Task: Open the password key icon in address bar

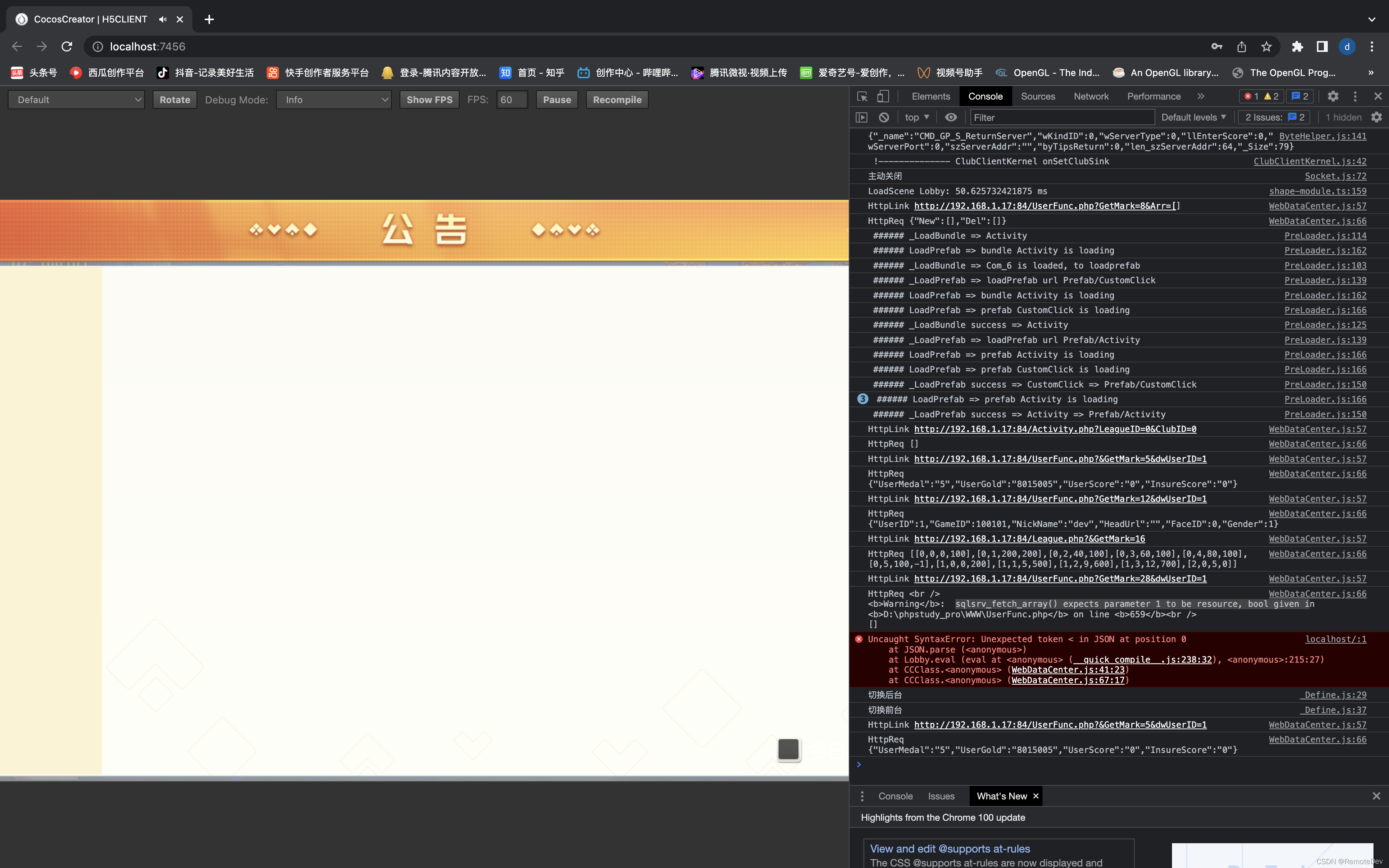Action: (1217, 46)
